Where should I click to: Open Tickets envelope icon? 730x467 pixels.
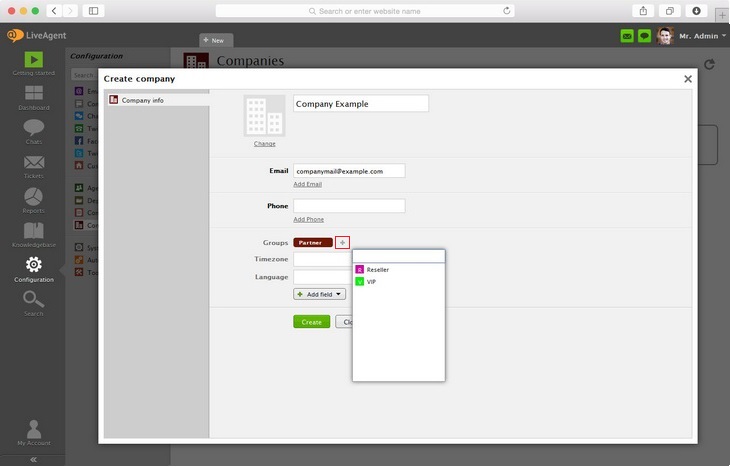tap(33, 165)
